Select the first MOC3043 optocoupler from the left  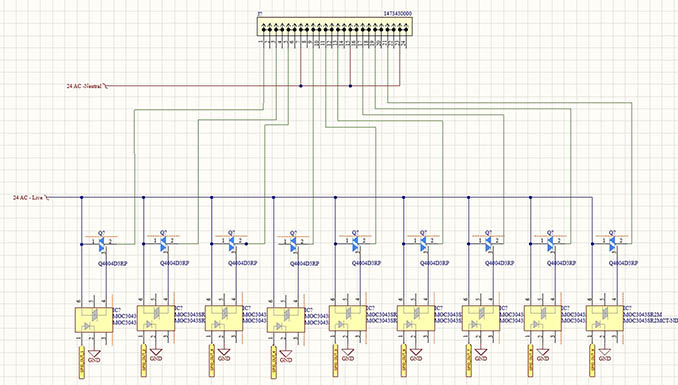pyautogui.click(x=94, y=320)
